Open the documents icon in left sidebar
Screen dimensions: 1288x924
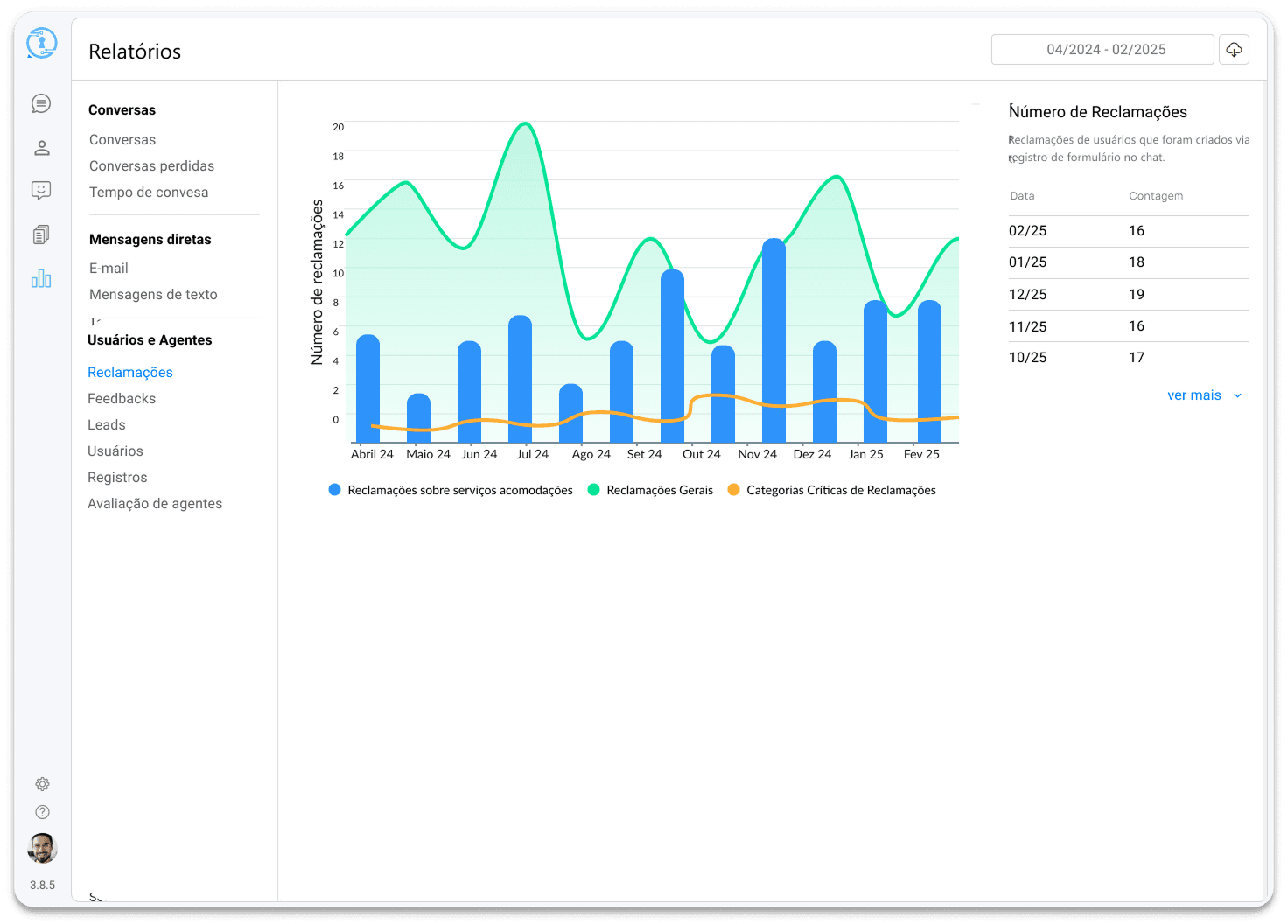41,234
